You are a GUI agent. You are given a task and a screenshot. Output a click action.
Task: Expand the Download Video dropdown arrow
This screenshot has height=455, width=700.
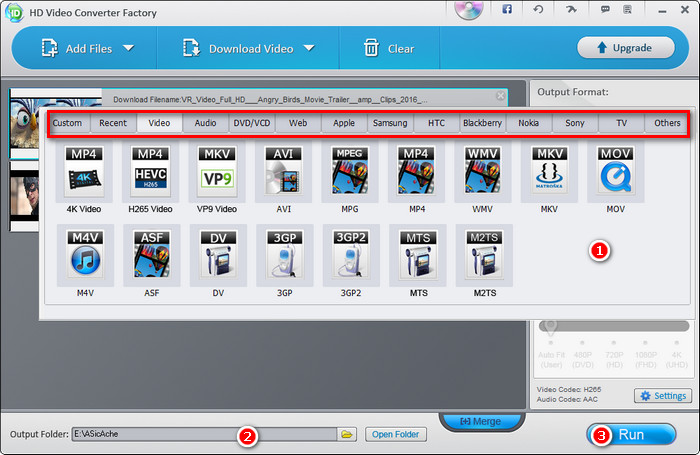pos(309,48)
